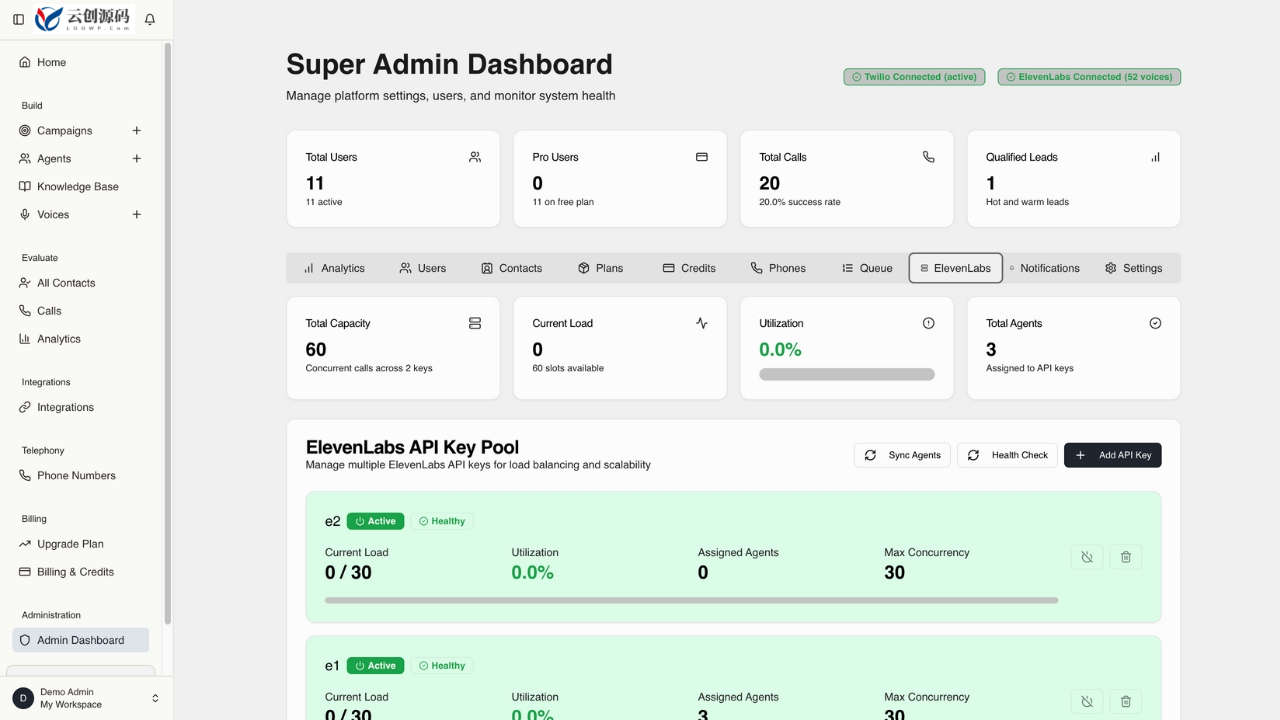
Task: Open the notifications bell icon
Action: (150, 19)
